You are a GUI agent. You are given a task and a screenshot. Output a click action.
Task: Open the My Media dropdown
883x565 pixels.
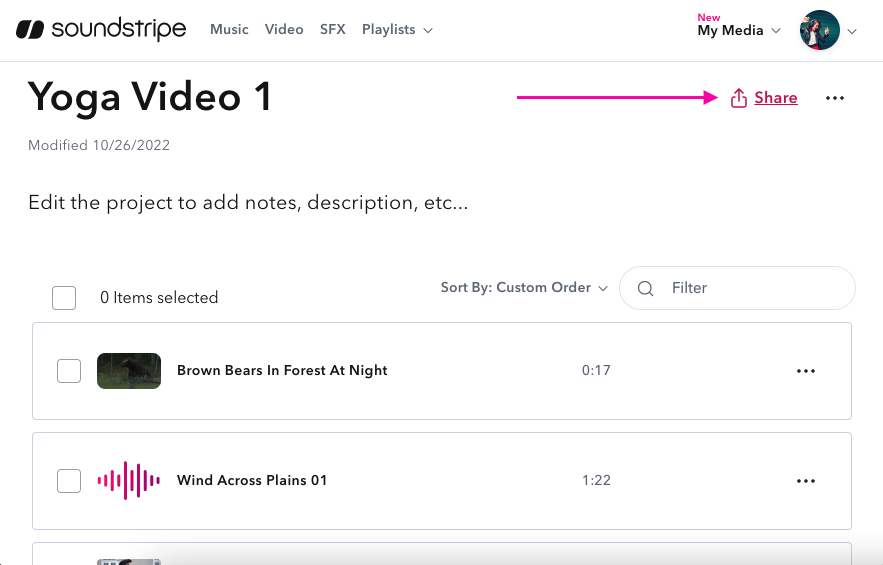coord(738,31)
